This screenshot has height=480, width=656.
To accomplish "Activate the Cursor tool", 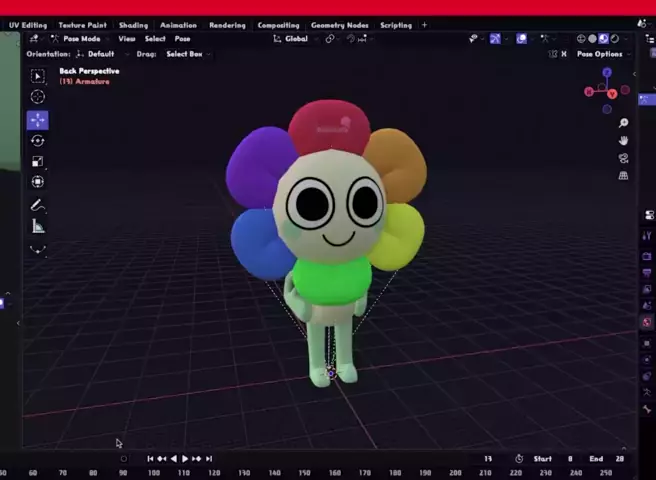I will (37, 97).
